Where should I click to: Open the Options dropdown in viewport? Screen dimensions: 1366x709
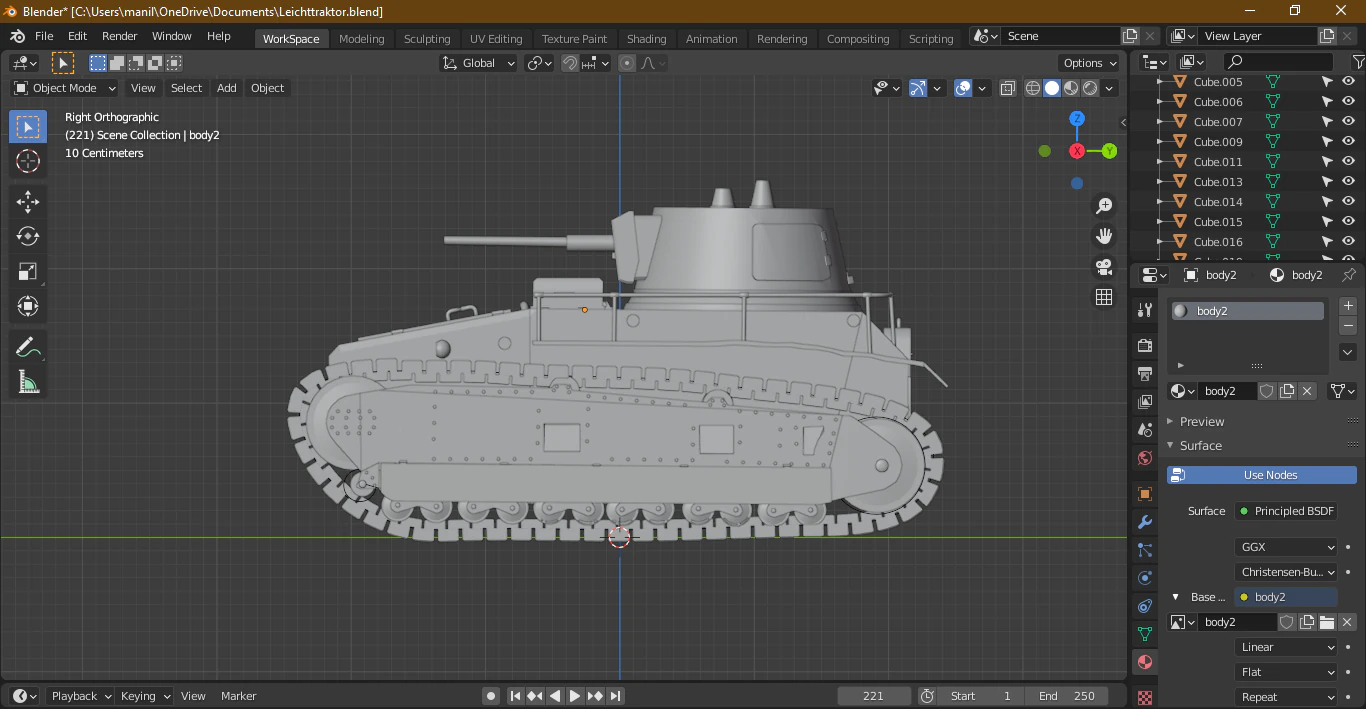1090,63
